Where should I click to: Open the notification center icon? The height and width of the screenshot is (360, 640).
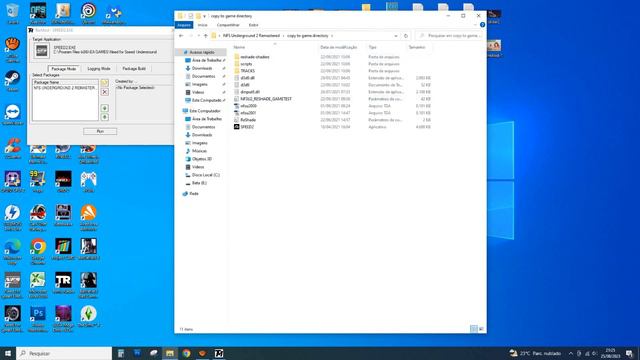point(629,353)
